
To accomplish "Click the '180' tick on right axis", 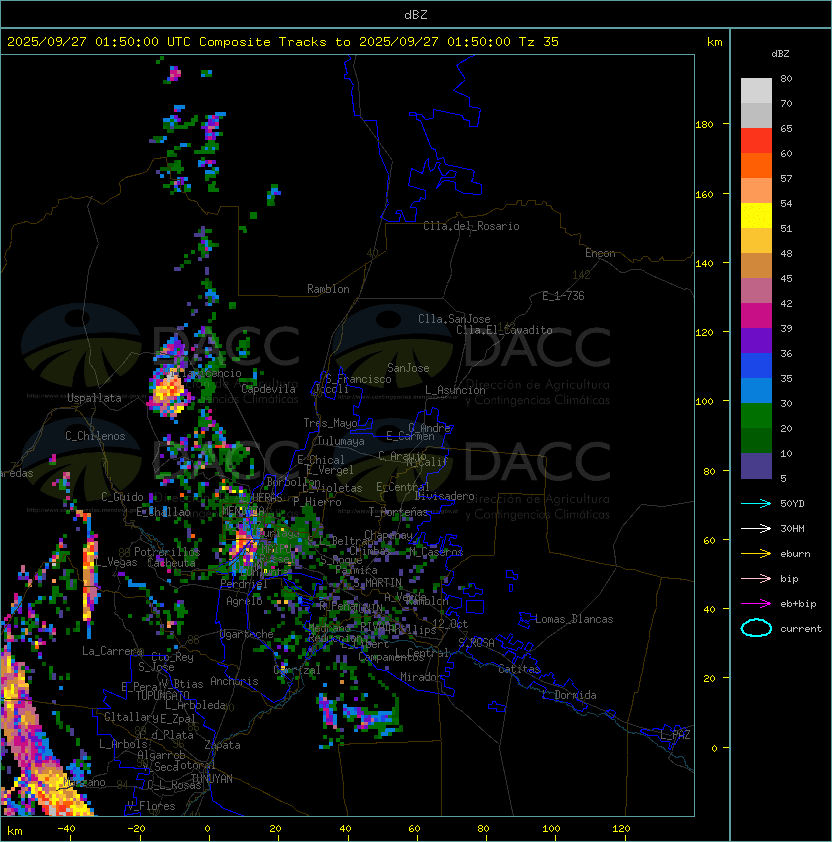I will coord(704,125).
